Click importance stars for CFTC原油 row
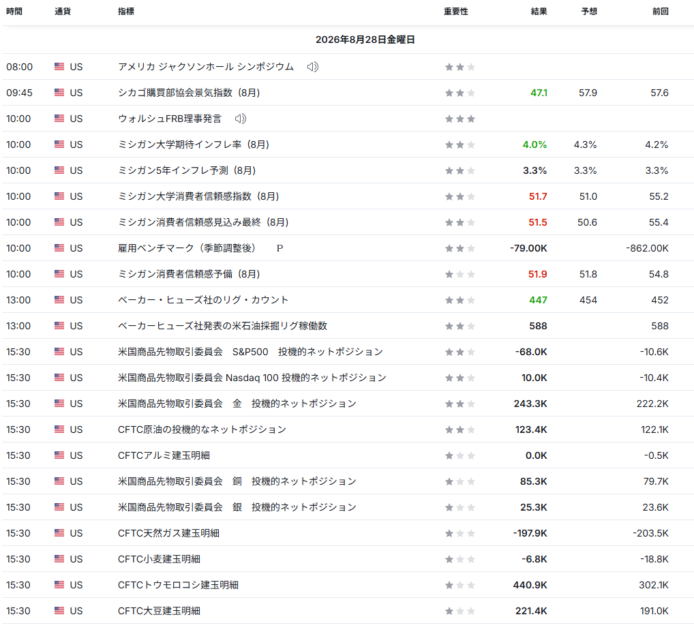Screen dimensions: 694x632 [x=460, y=430]
